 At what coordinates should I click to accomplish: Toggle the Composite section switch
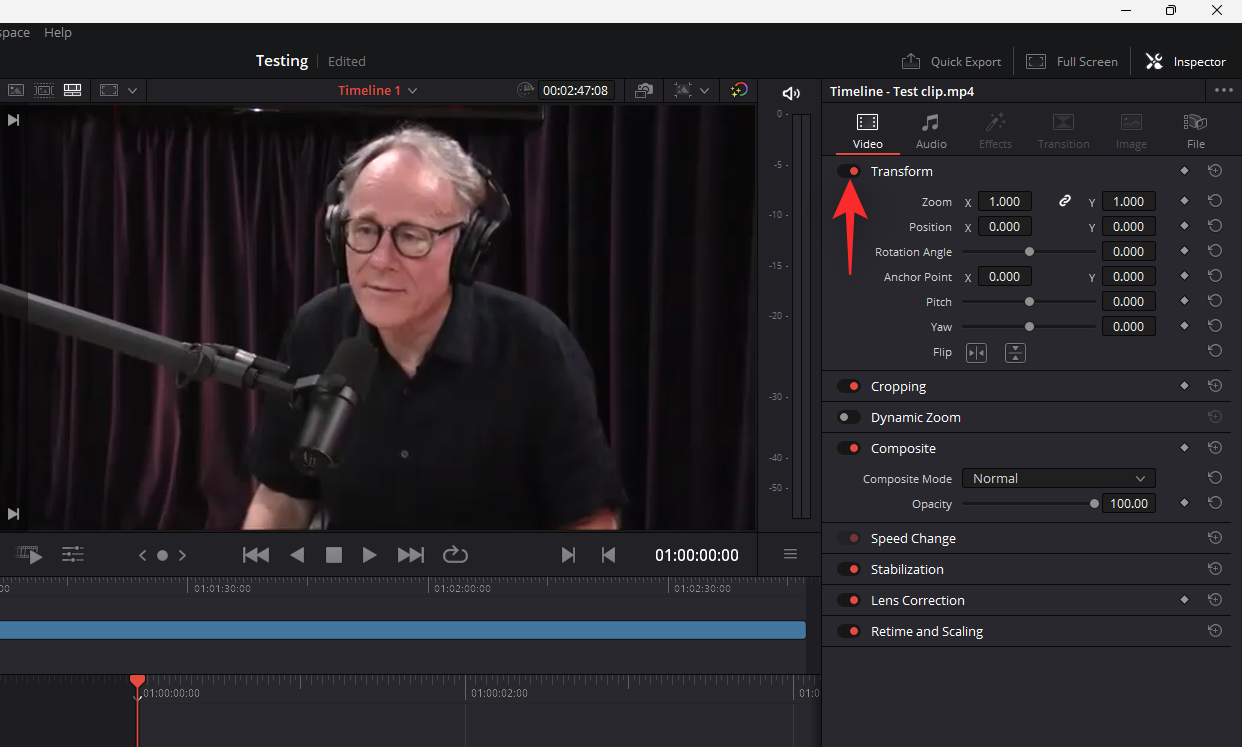tap(849, 448)
